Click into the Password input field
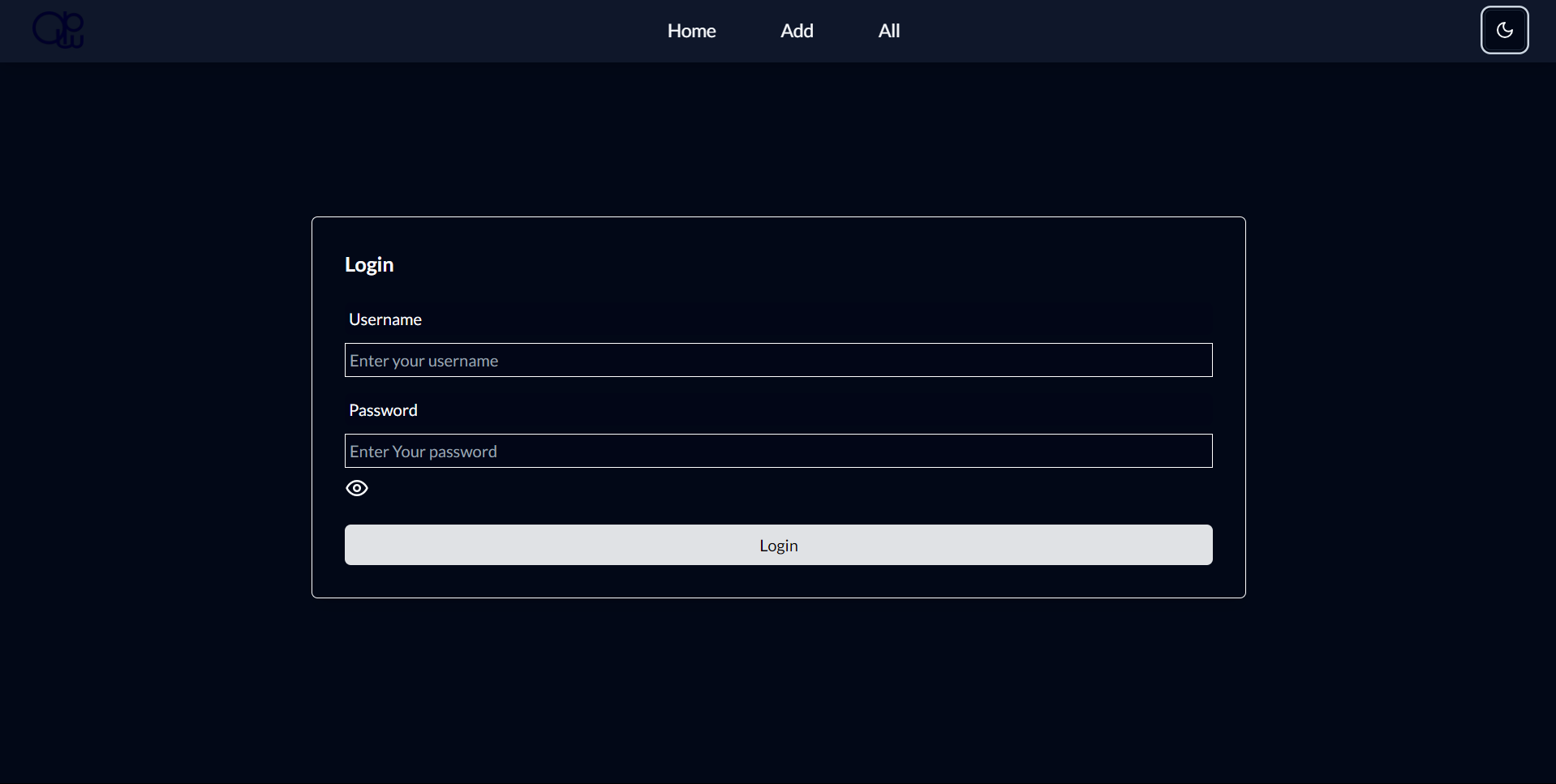Screen dimensions: 1556x784 (778, 451)
